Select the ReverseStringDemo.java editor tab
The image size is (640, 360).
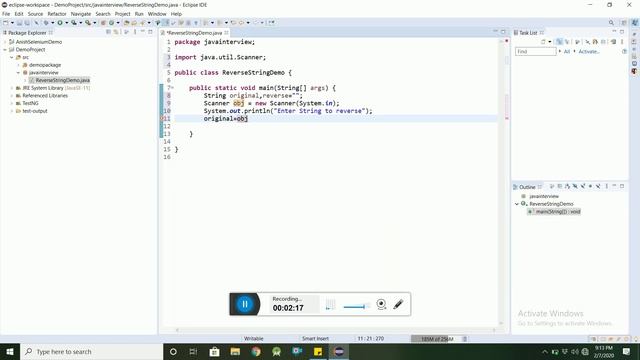(194, 33)
